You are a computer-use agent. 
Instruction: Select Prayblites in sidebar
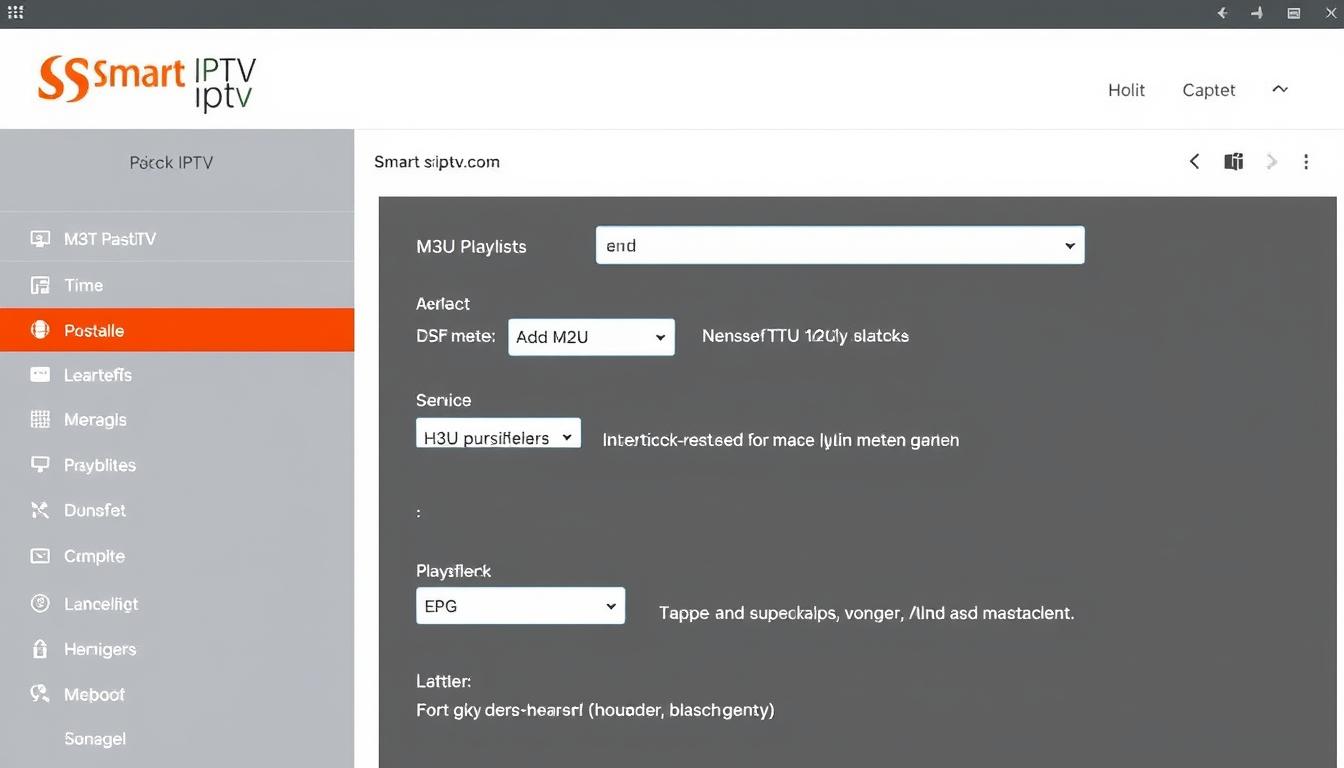point(177,464)
